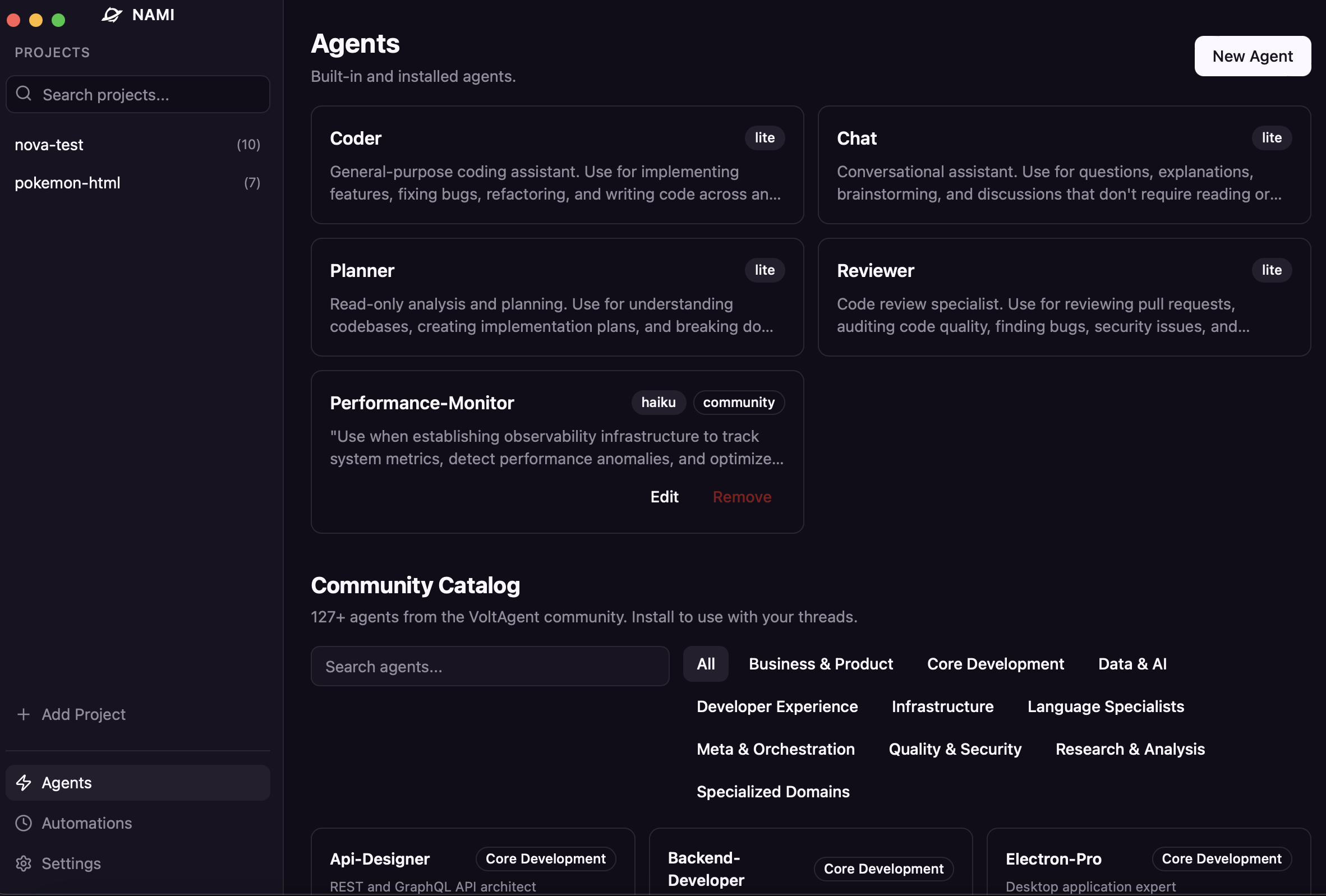The image size is (1326, 896).
Task: Focus the Search agents field
Action: 490,666
